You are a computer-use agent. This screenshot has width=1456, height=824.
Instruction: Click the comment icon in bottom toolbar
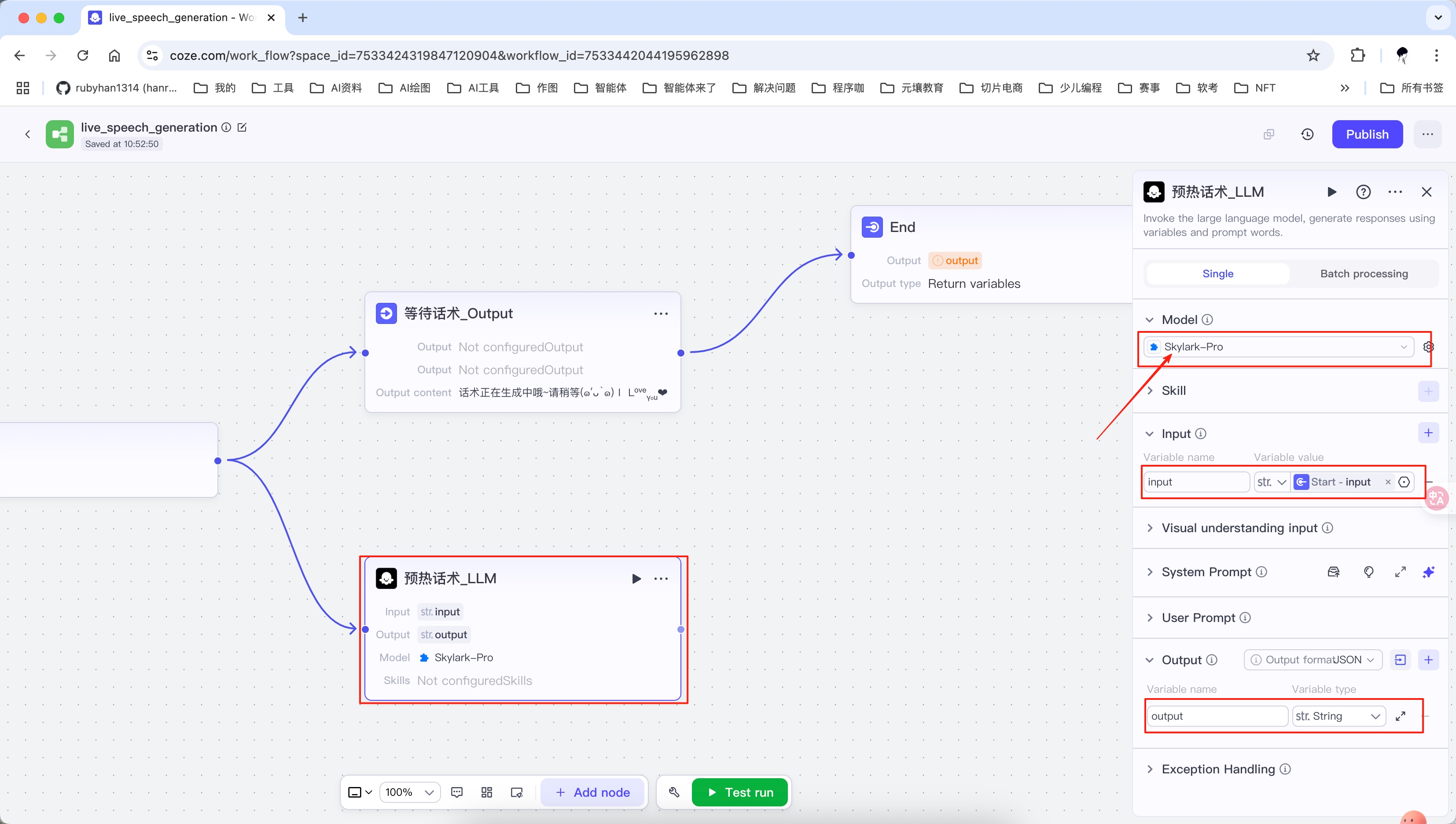457,792
